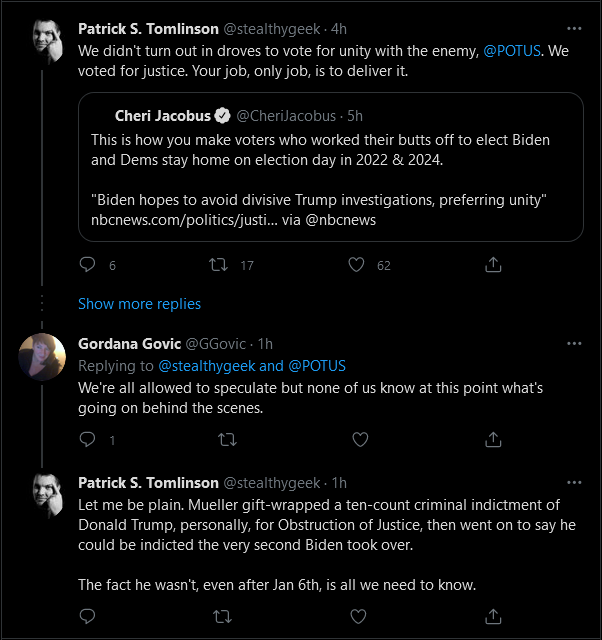The width and height of the screenshot is (602, 640).
Task: Reply to Gordana Govic's tweet
Action: pos(87,440)
